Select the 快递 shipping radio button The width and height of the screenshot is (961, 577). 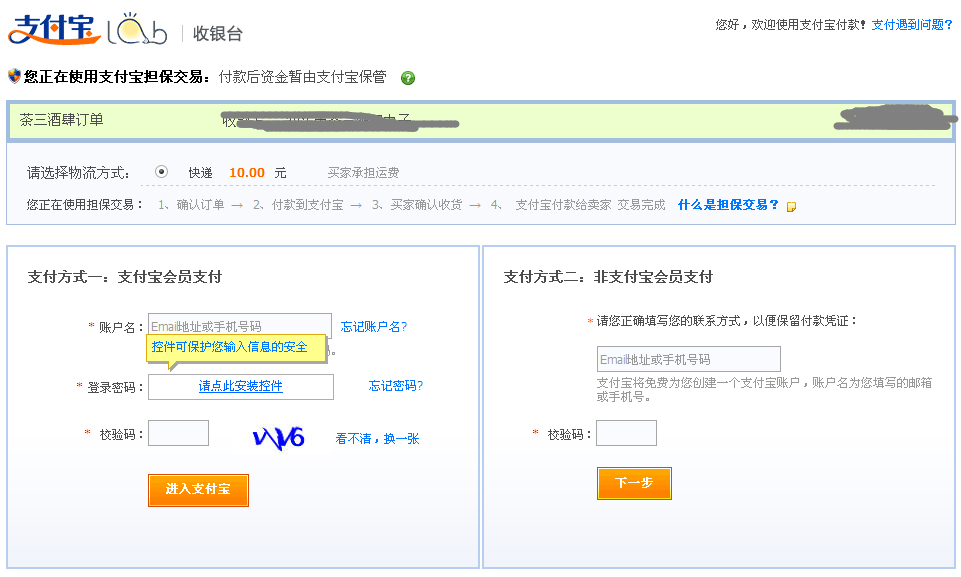point(162,172)
